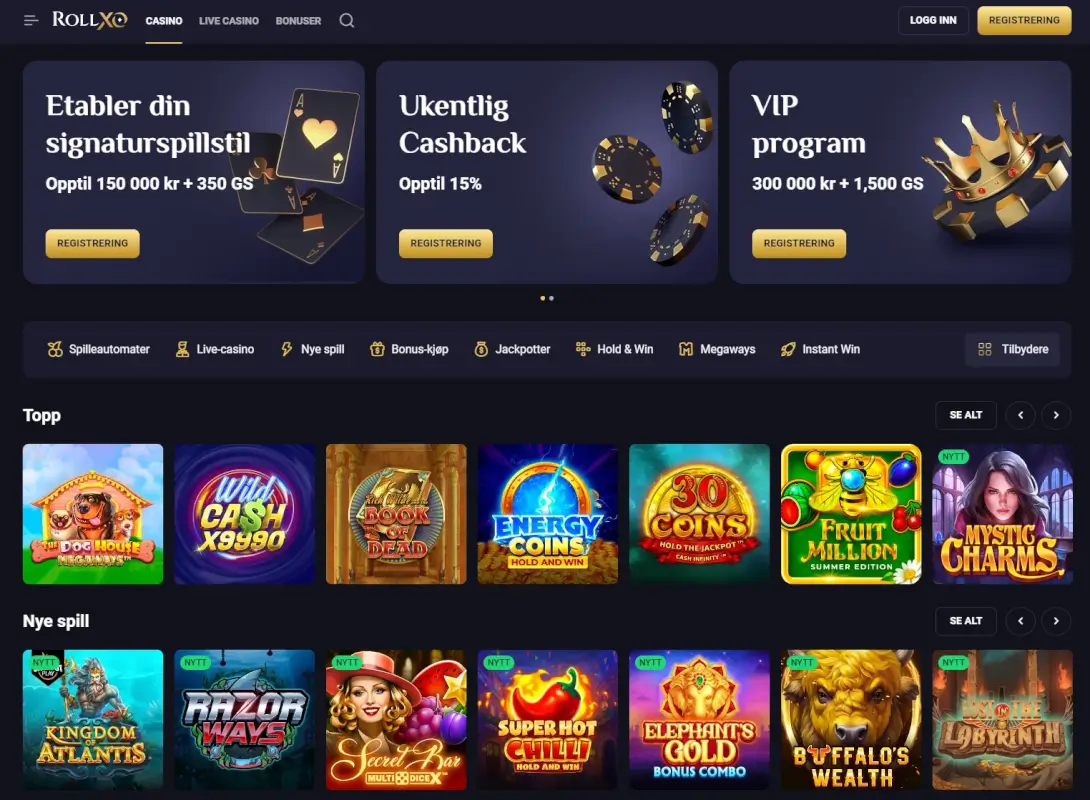
Task: Open the hamburger menu icon
Action: coord(31,21)
